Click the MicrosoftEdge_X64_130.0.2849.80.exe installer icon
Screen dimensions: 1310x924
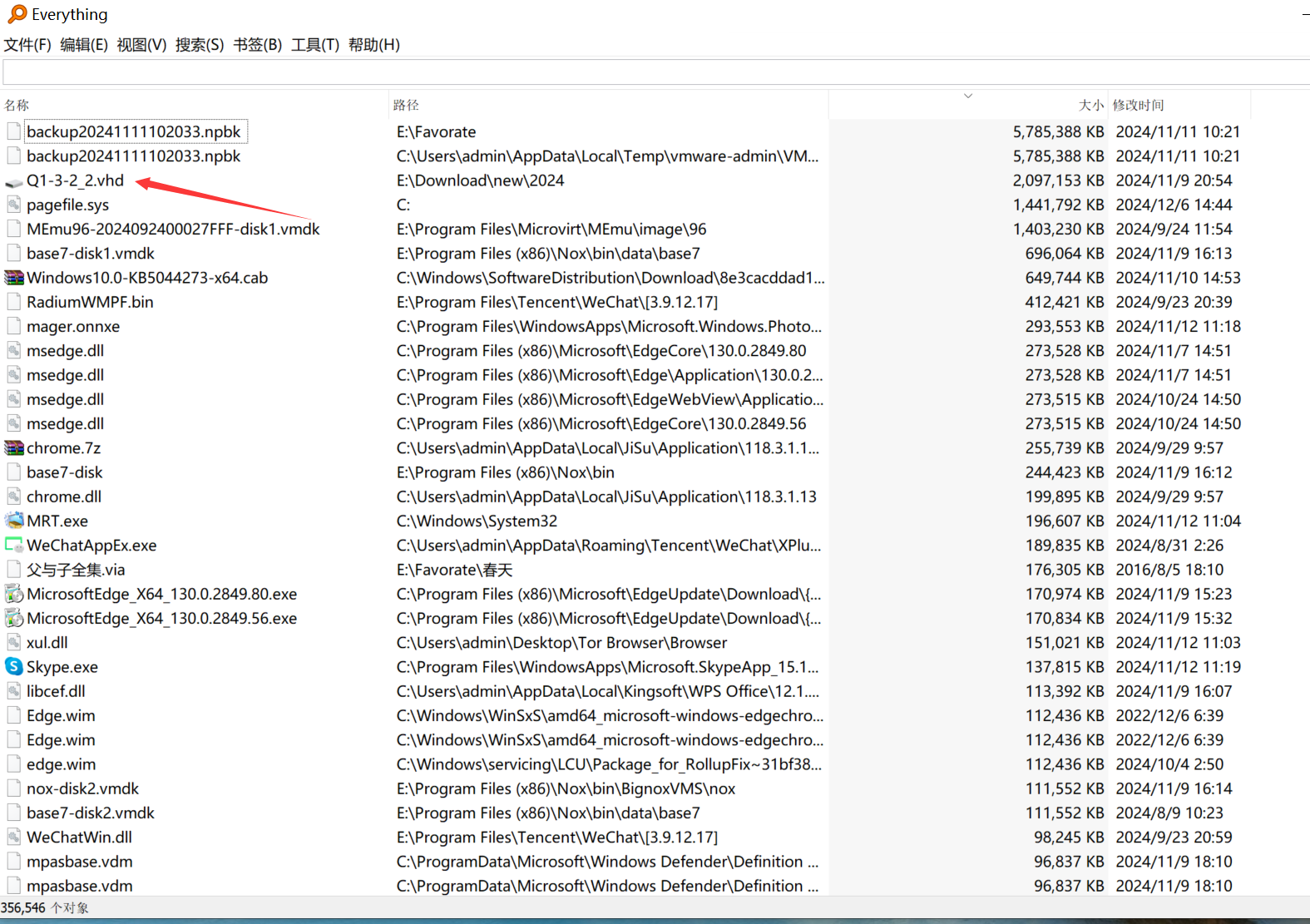14,594
